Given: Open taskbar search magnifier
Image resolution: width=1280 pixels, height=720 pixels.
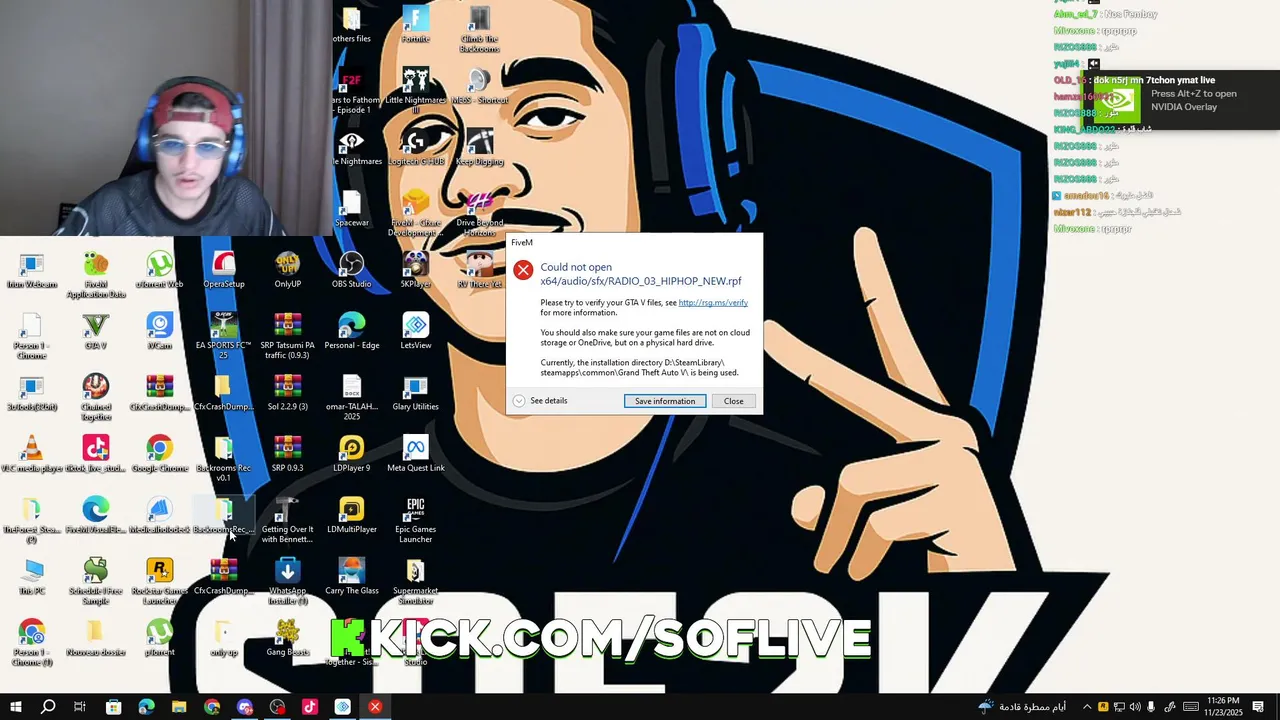Looking at the screenshot, I should click(47, 707).
